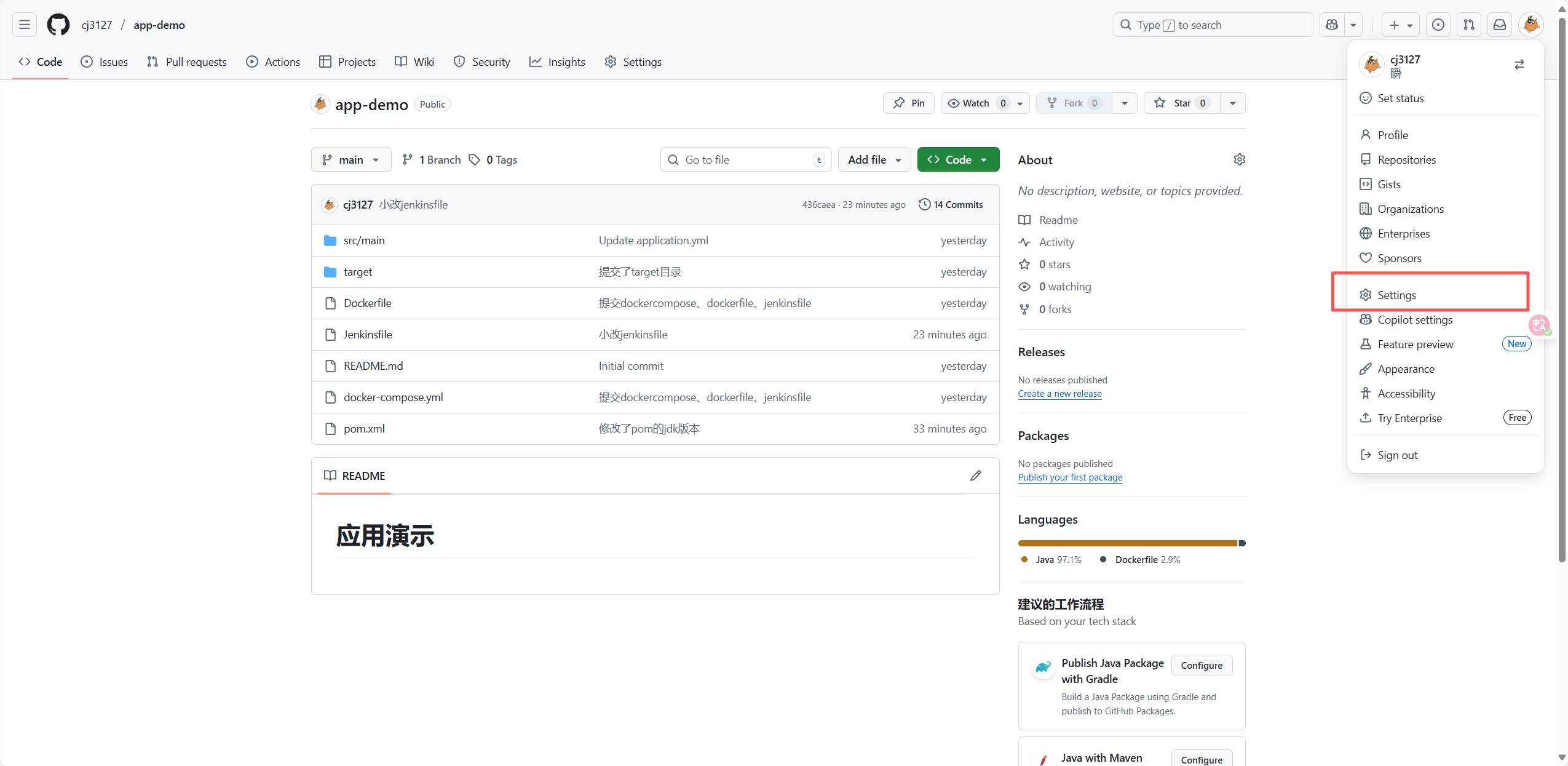The width and height of the screenshot is (1568, 766).
Task: Open the 14 Commits history
Action: [x=951, y=205]
